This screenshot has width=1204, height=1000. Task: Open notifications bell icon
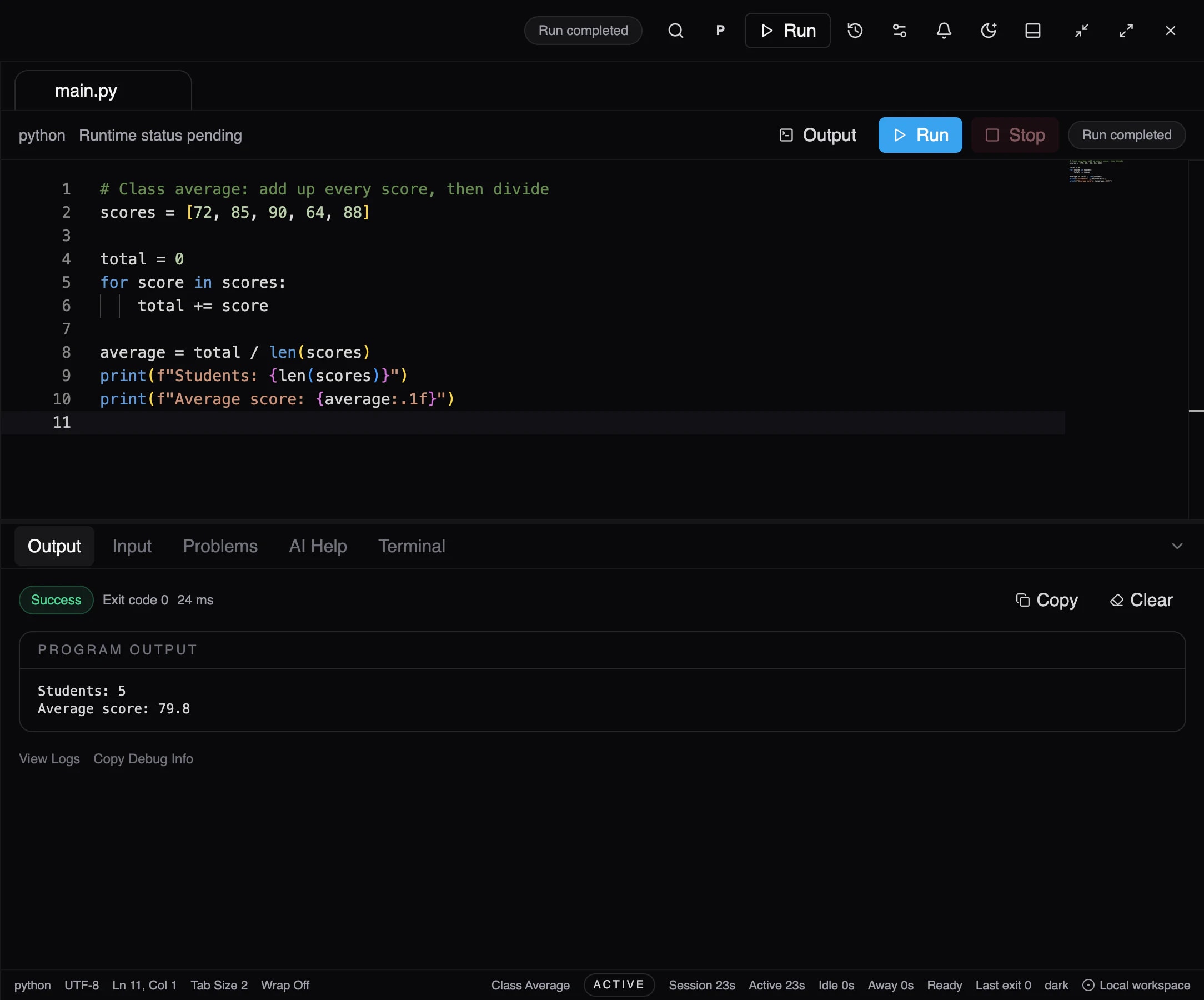point(944,31)
